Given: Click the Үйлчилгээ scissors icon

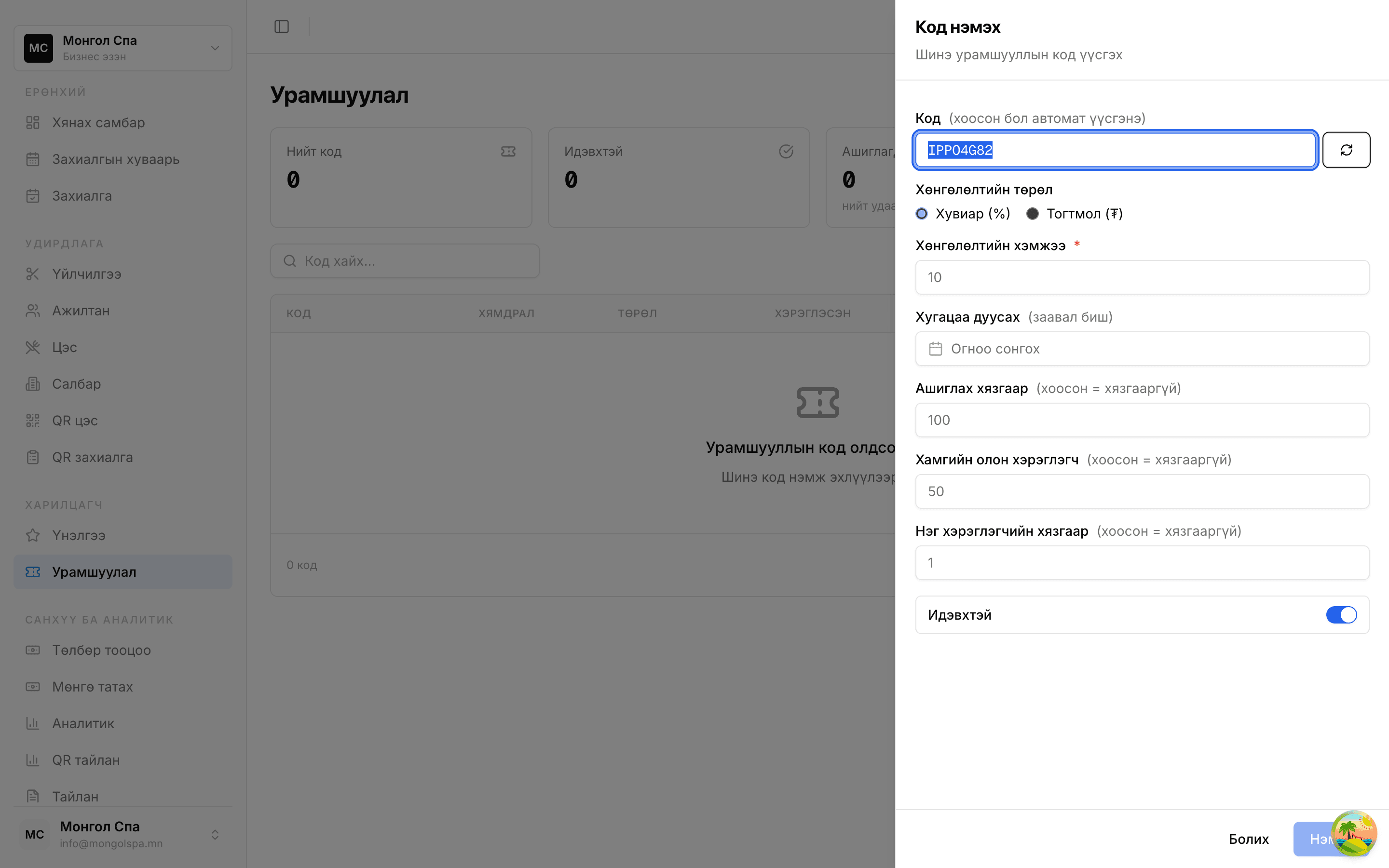Looking at the screenshot, I should click(x=33, y=274).
